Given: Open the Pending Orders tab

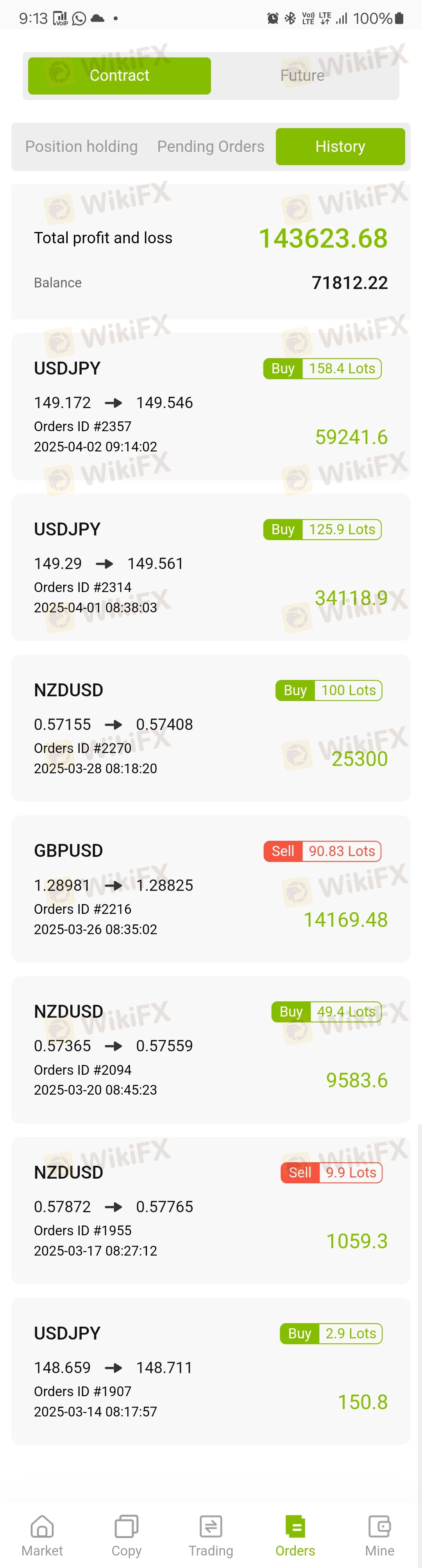Looking at the screenshot, I should coord(211,147).
